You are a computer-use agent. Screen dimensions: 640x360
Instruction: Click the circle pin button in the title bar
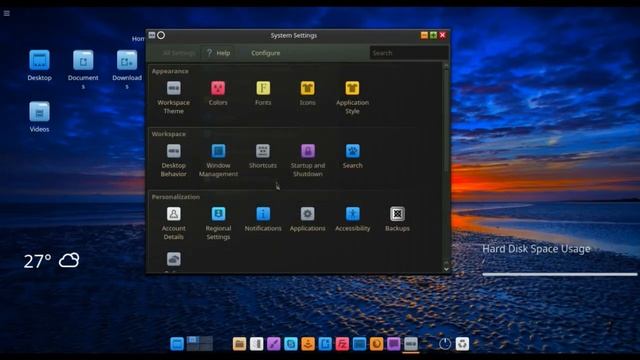pyautogui.click(x=161, y=35)
